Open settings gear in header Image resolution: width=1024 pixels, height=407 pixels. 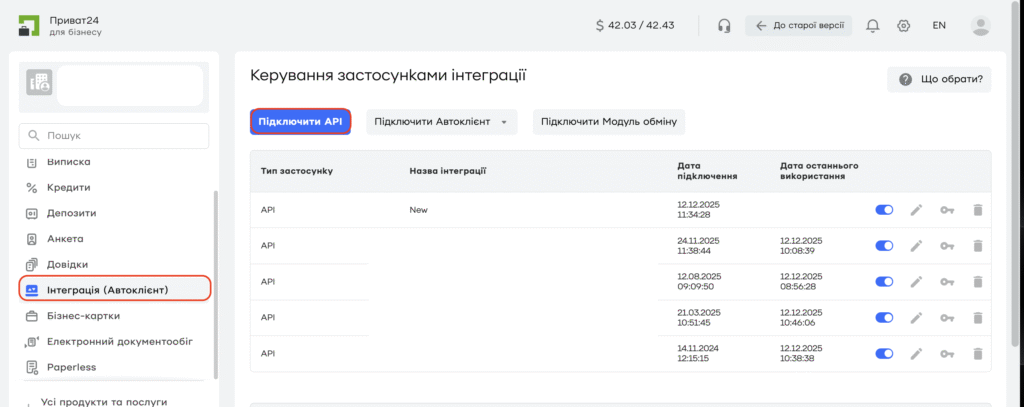click(x=904, y=26)
